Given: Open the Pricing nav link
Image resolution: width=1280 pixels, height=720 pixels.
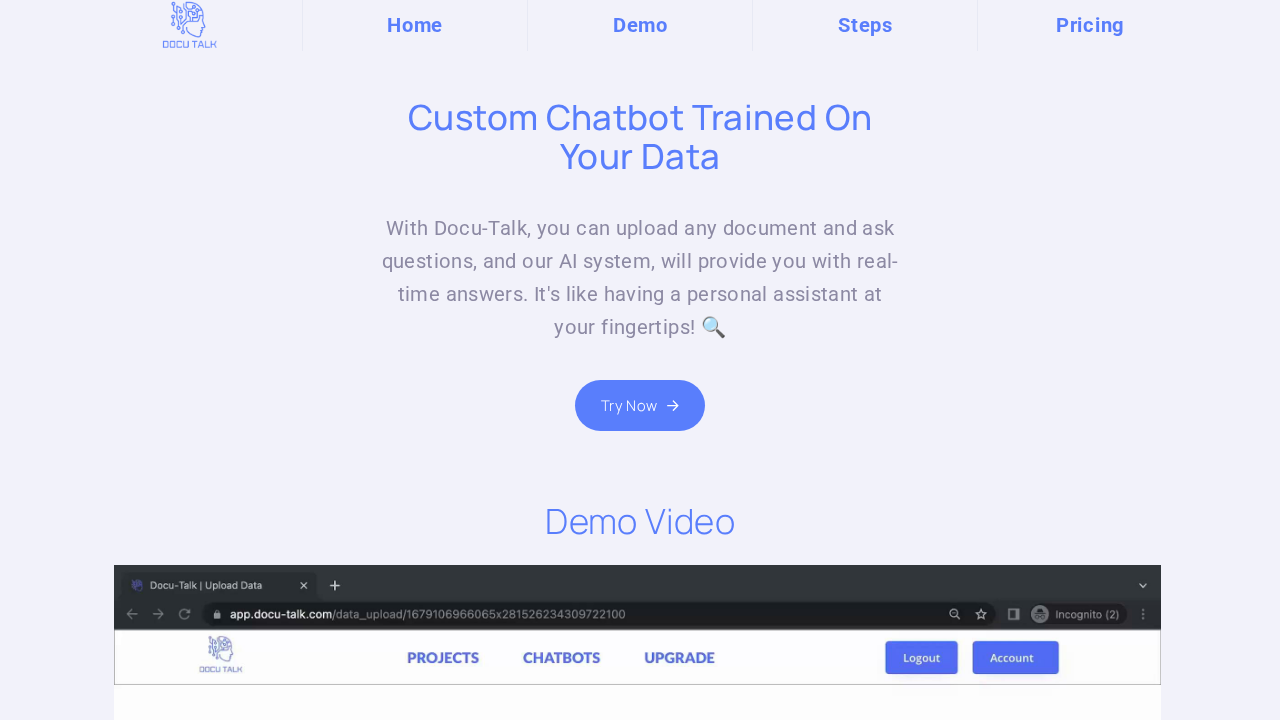Looking at the screenshot, I should pyautogui.click(x=1089, y=25).
